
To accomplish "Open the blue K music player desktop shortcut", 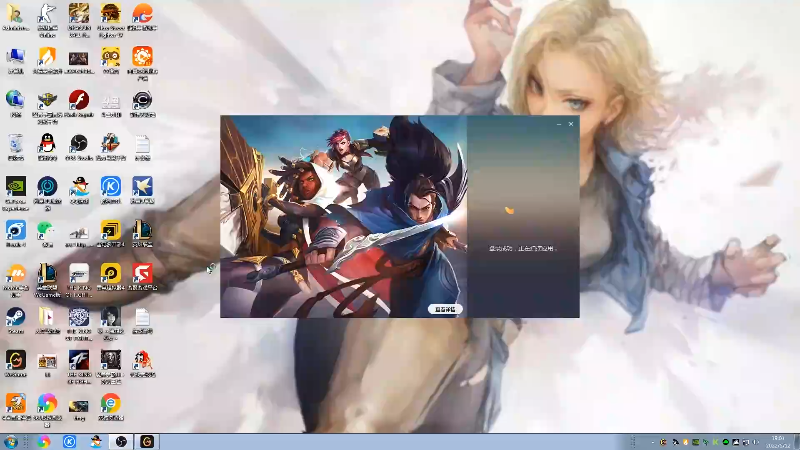I will pyautogui.click(x=111, y=187).
